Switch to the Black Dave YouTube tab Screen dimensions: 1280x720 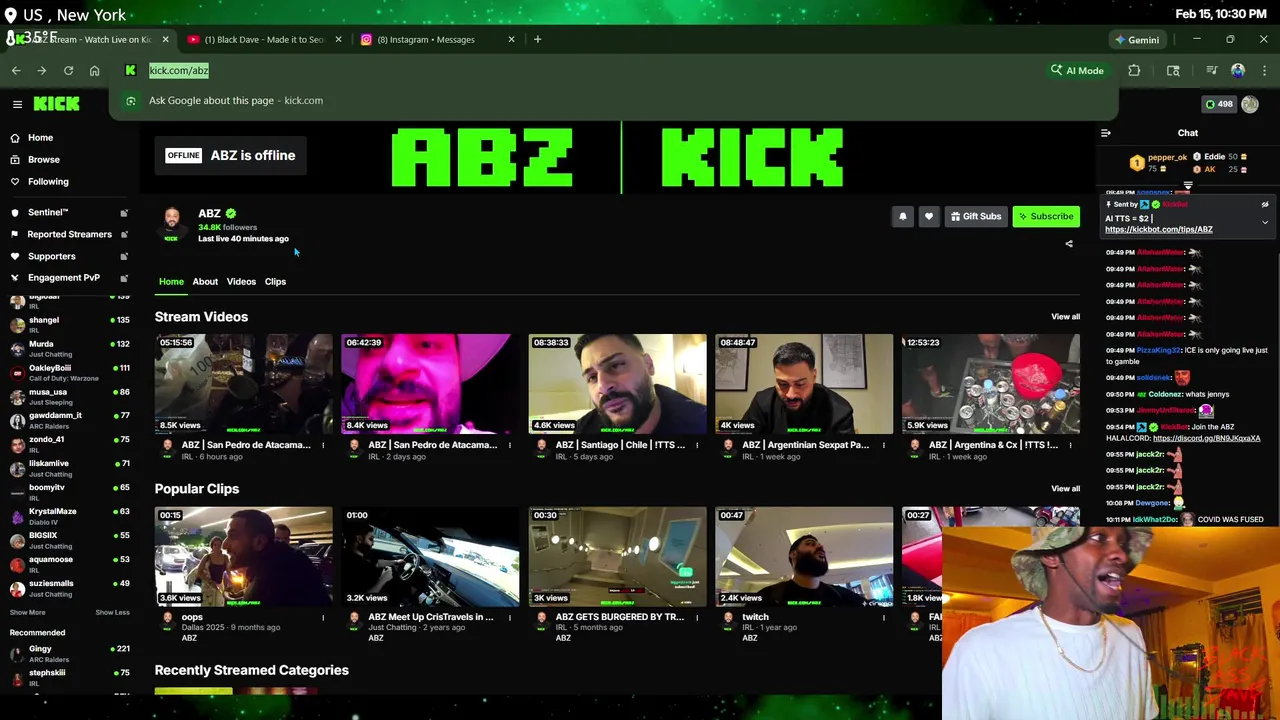tap(265, 40)
